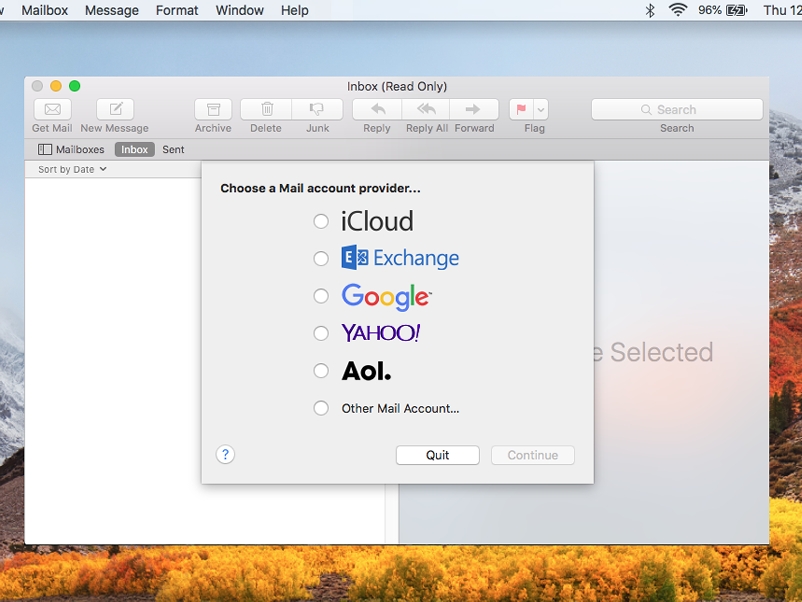Image resolution: width=802 pixels, height=602 pixels.
Task: Select the Exchange radio button
Action: (321, 258)
